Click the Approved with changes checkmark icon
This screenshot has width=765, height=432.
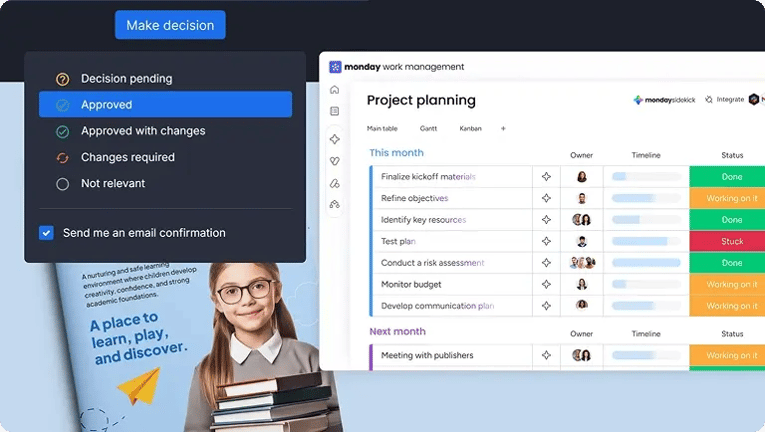[x=62, y=131]
